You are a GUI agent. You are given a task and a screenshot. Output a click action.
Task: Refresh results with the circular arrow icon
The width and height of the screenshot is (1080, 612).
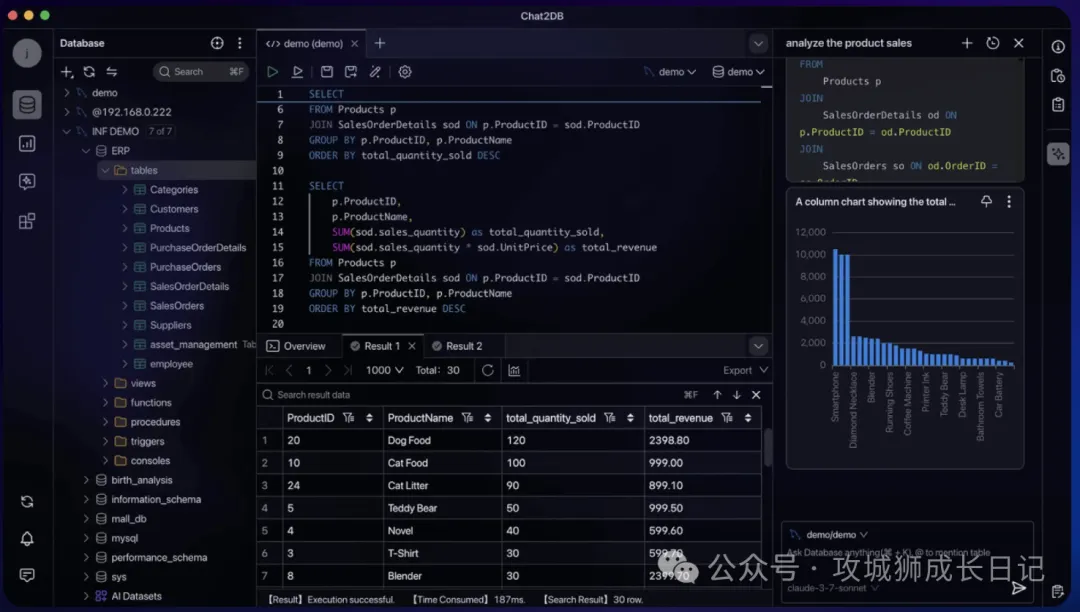[x=487, y=369]
